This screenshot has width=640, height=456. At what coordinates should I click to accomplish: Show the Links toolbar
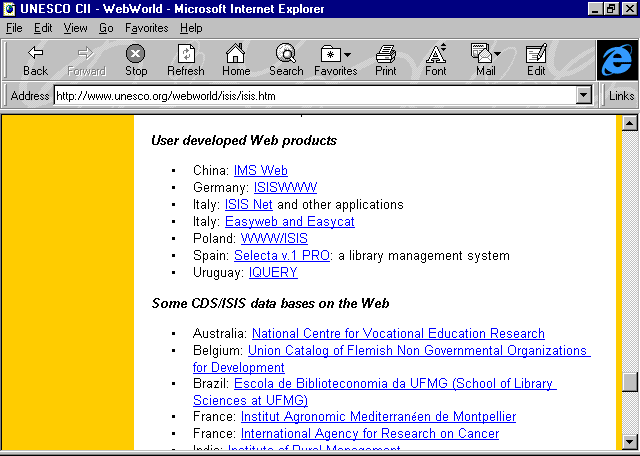click(621, 96)
